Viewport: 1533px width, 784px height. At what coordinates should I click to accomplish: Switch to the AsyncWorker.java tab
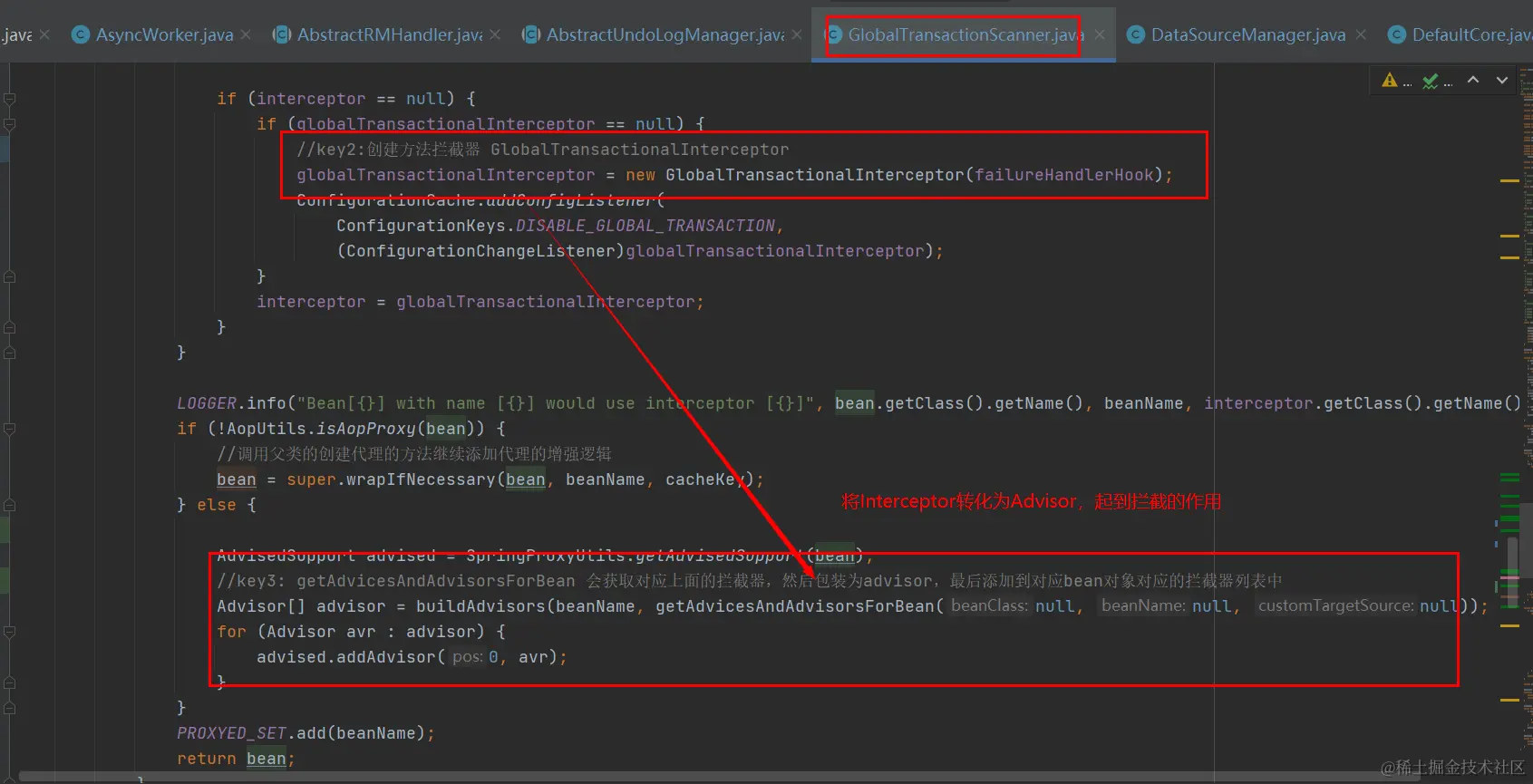[164, 34]
